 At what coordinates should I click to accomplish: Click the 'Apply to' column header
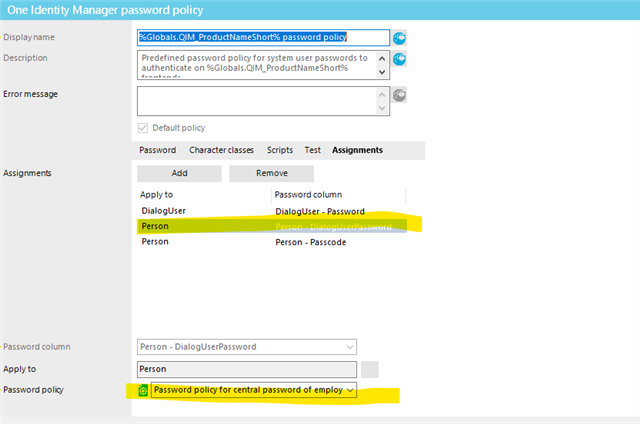156,195
